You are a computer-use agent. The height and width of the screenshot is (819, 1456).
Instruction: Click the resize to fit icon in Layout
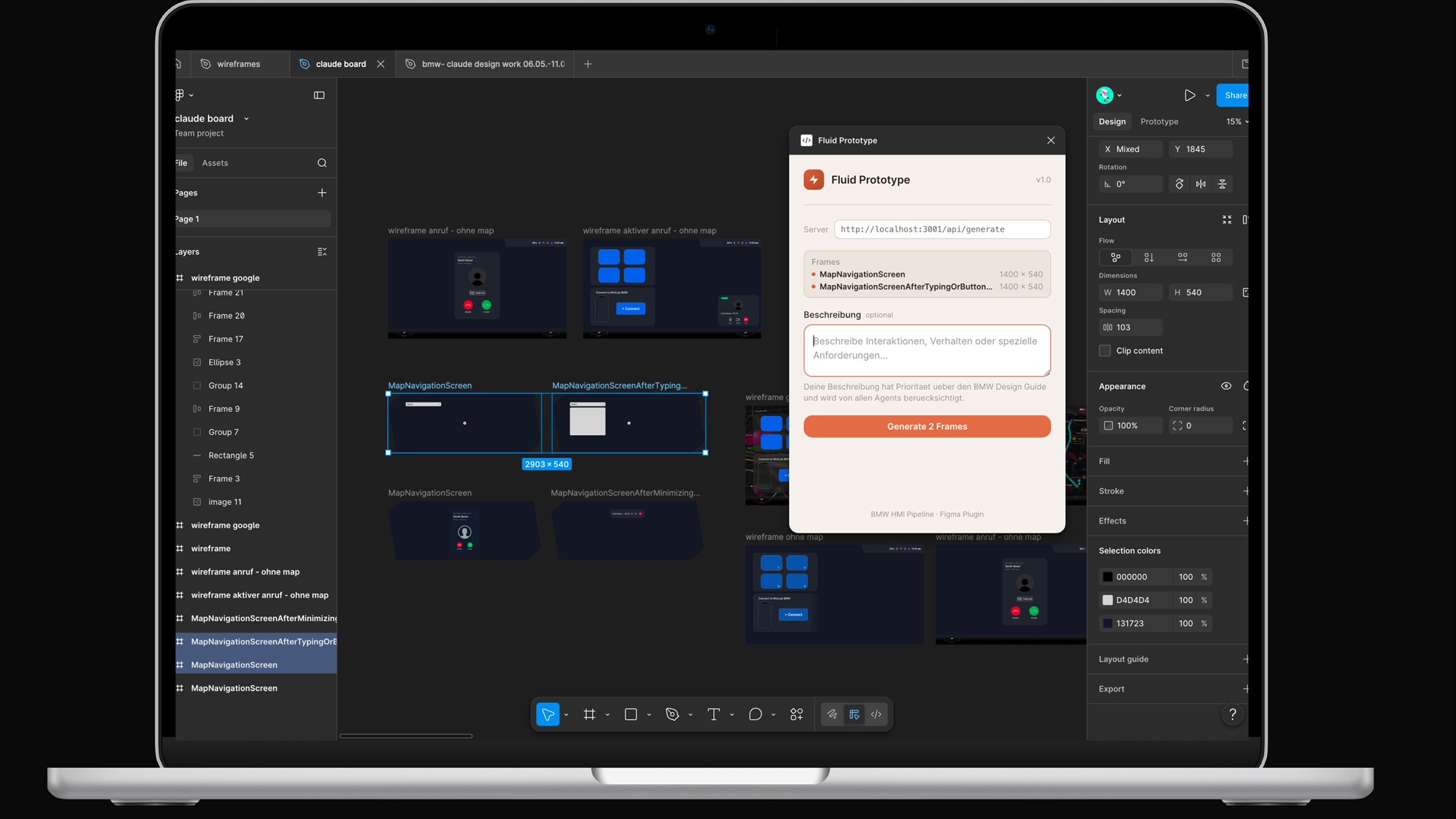[1227, 220]
